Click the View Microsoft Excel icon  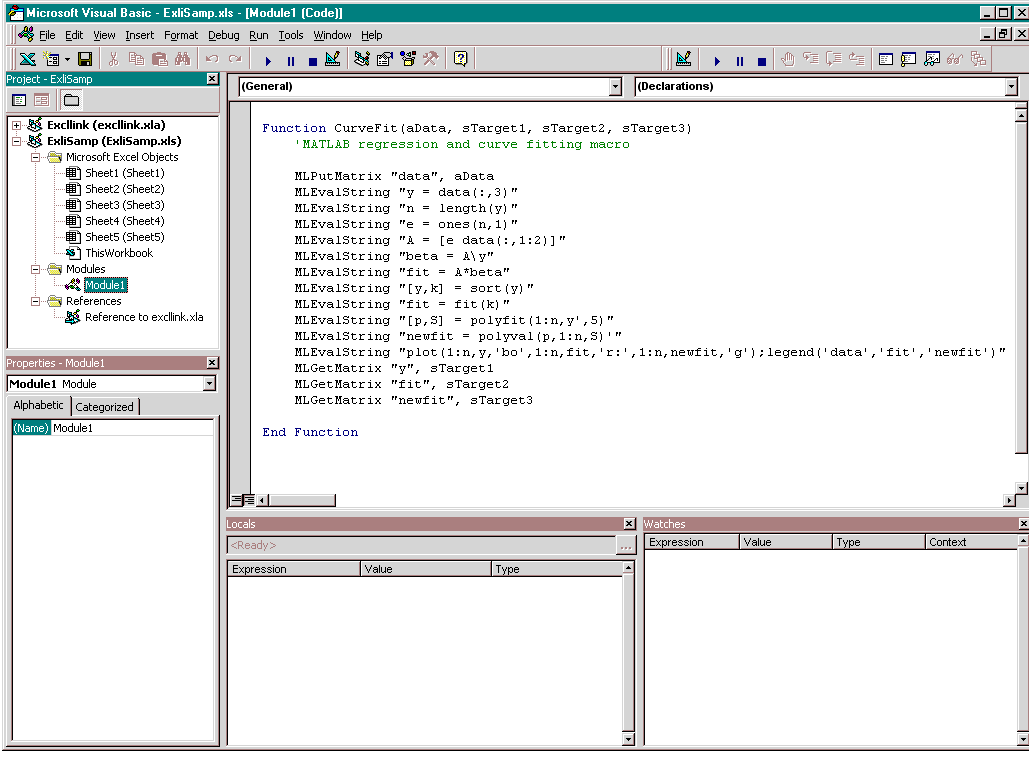[x=27, y=60]
